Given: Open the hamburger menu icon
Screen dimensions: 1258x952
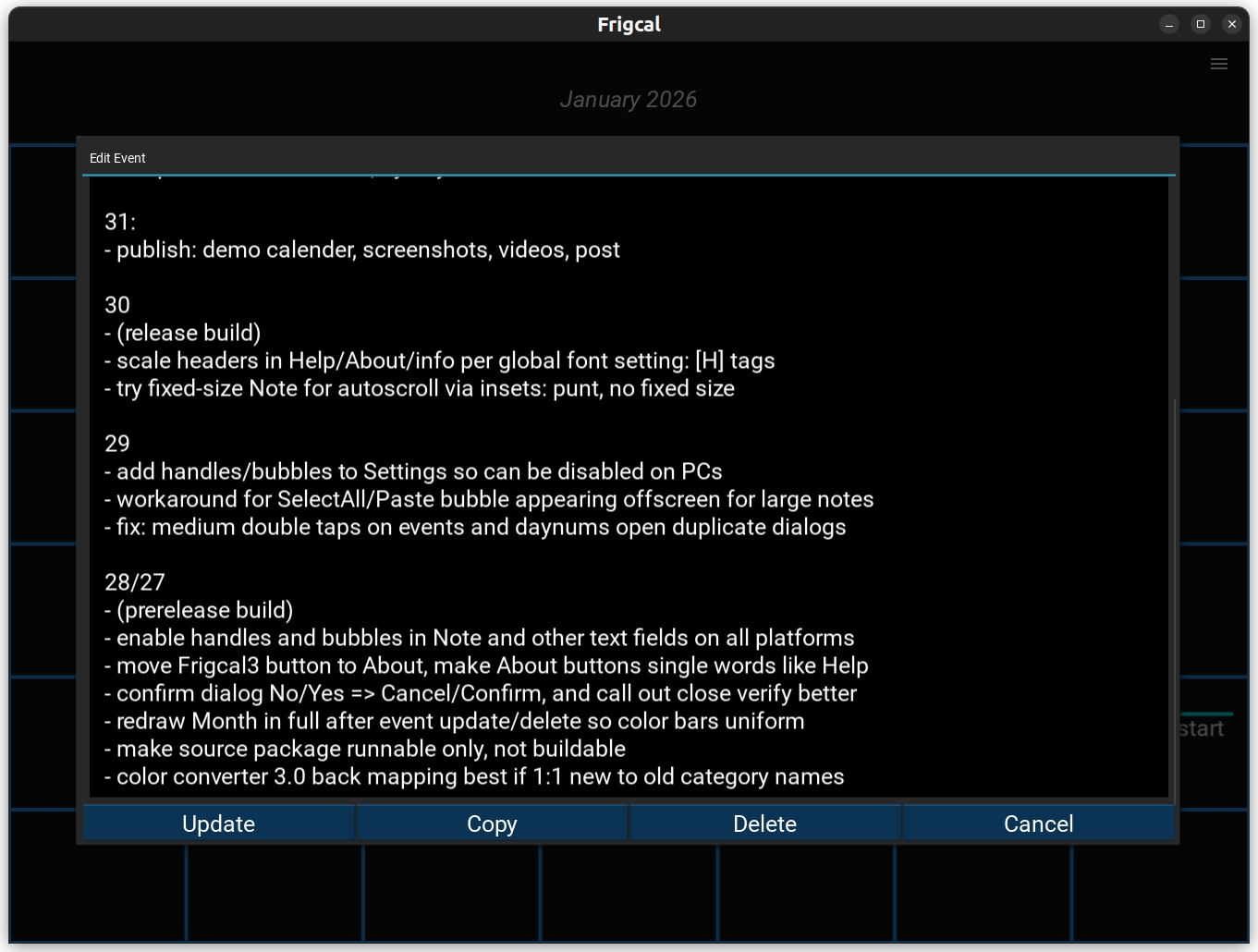Looking at the screenshot, I should [1218, 64].
